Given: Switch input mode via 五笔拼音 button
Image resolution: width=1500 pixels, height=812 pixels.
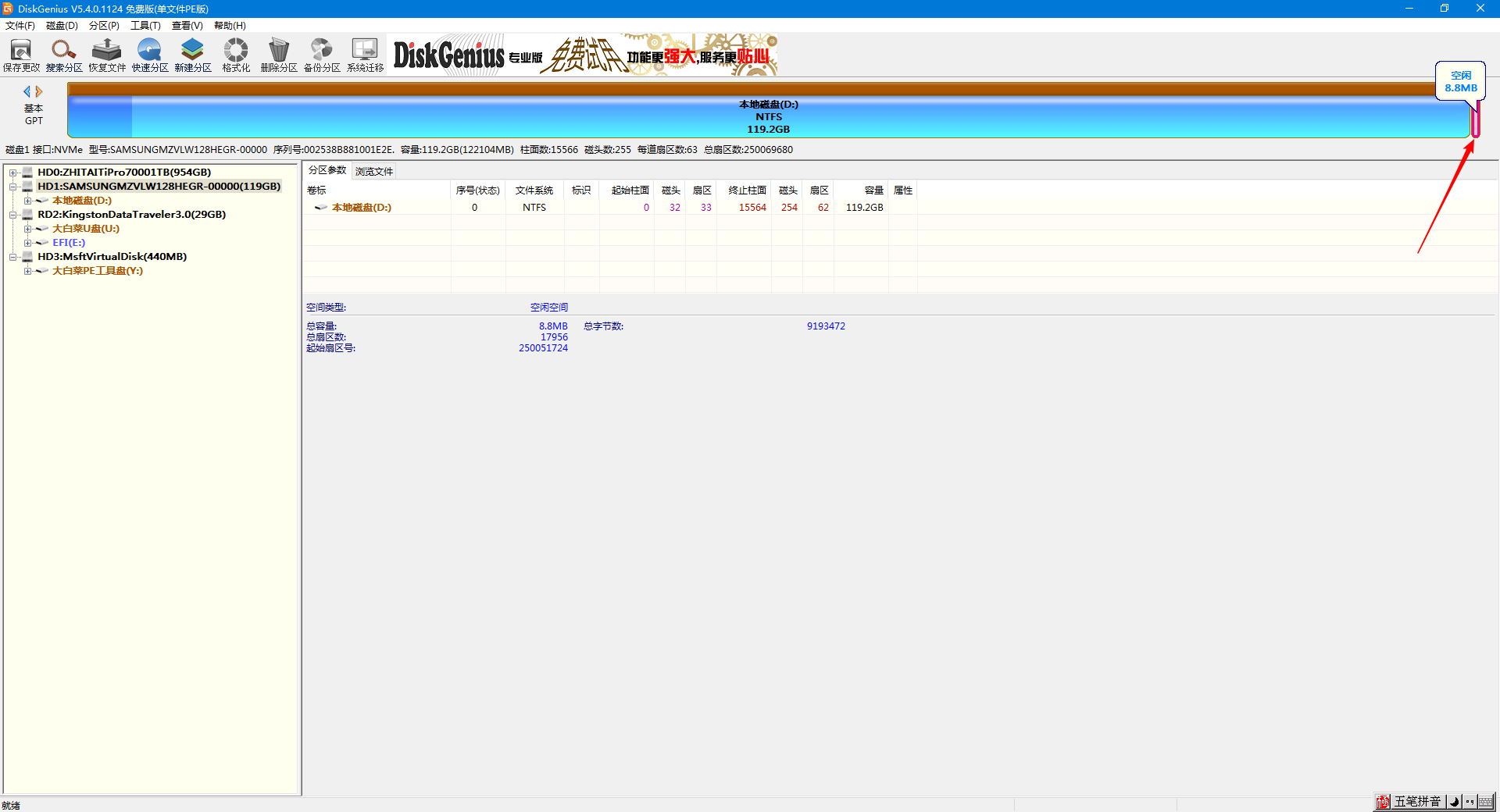Looking at the screenshot, I should 1417,802.
